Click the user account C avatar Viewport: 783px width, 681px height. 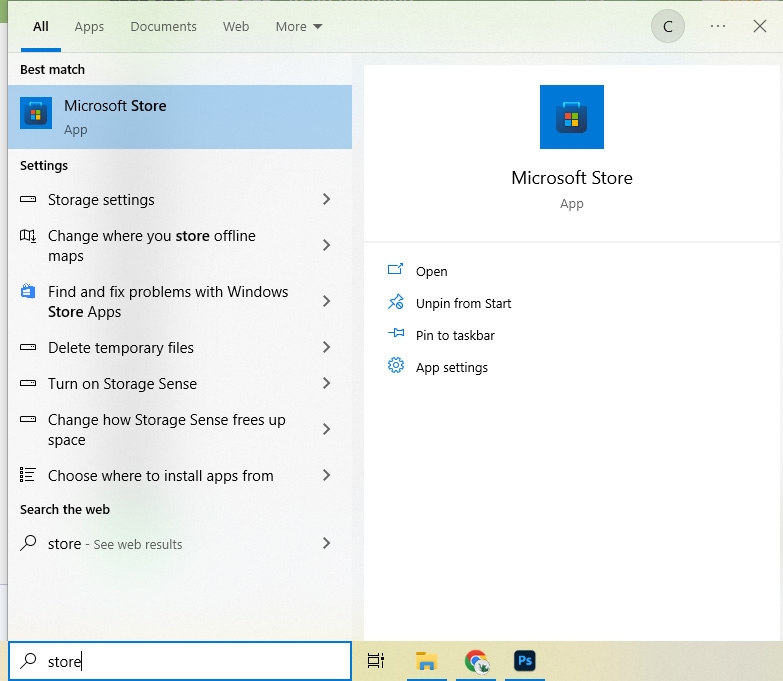coord(668,27)
